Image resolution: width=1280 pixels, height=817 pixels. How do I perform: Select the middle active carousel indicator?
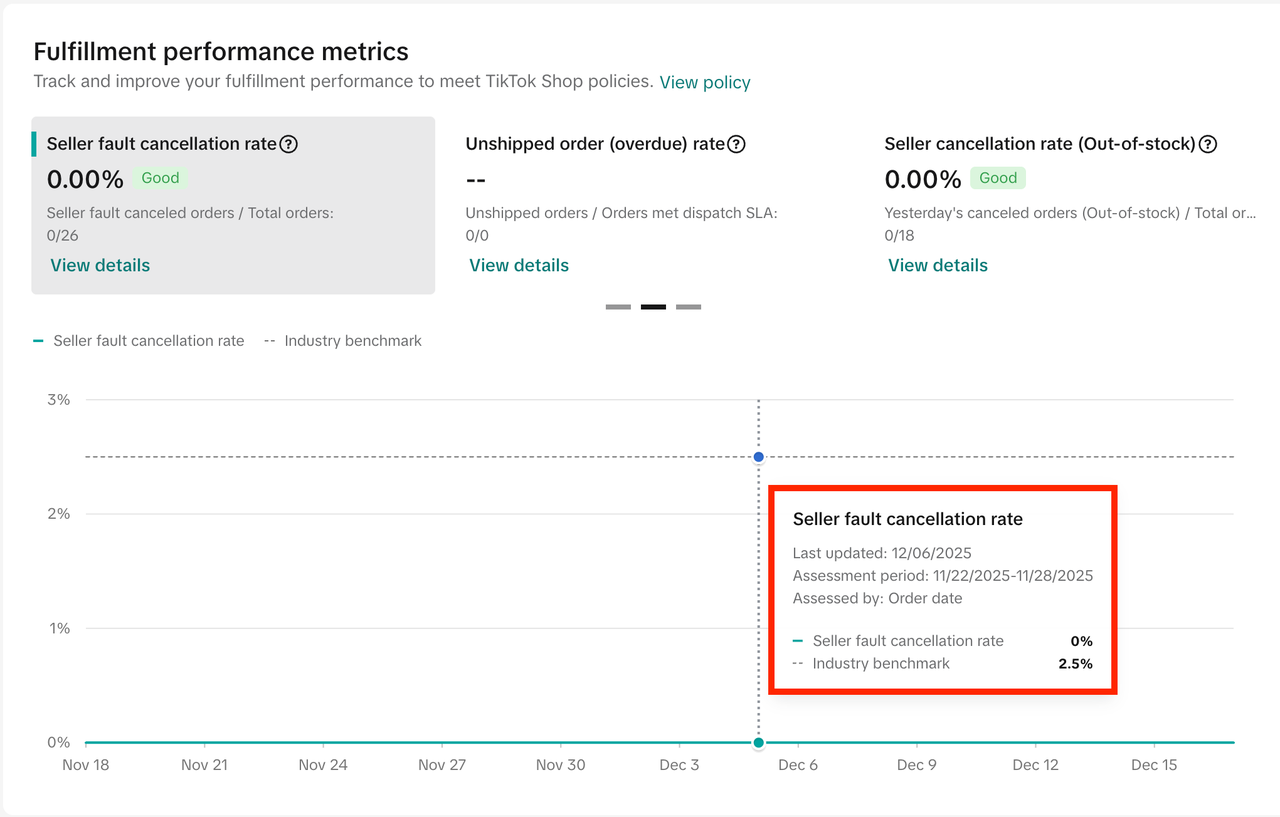click(653, 307)
